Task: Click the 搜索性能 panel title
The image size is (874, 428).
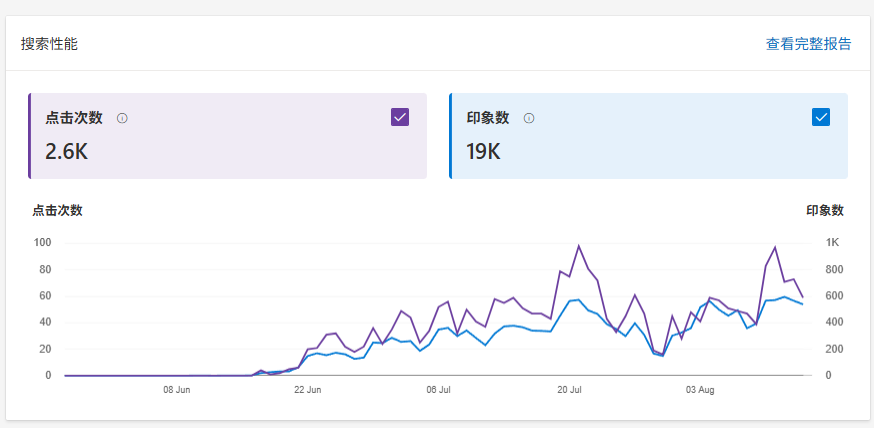Action: 49,44
